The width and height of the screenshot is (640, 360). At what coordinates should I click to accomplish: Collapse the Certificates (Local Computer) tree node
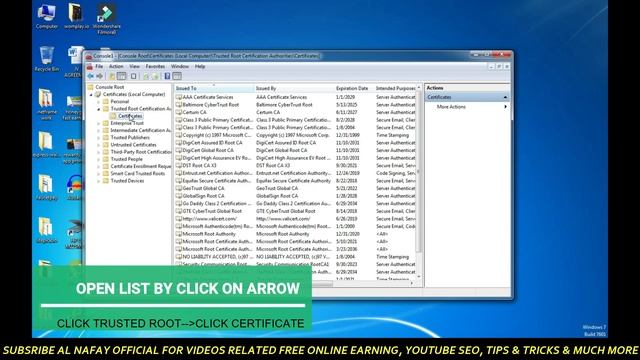pyautogui.click(x=91, y=95)
